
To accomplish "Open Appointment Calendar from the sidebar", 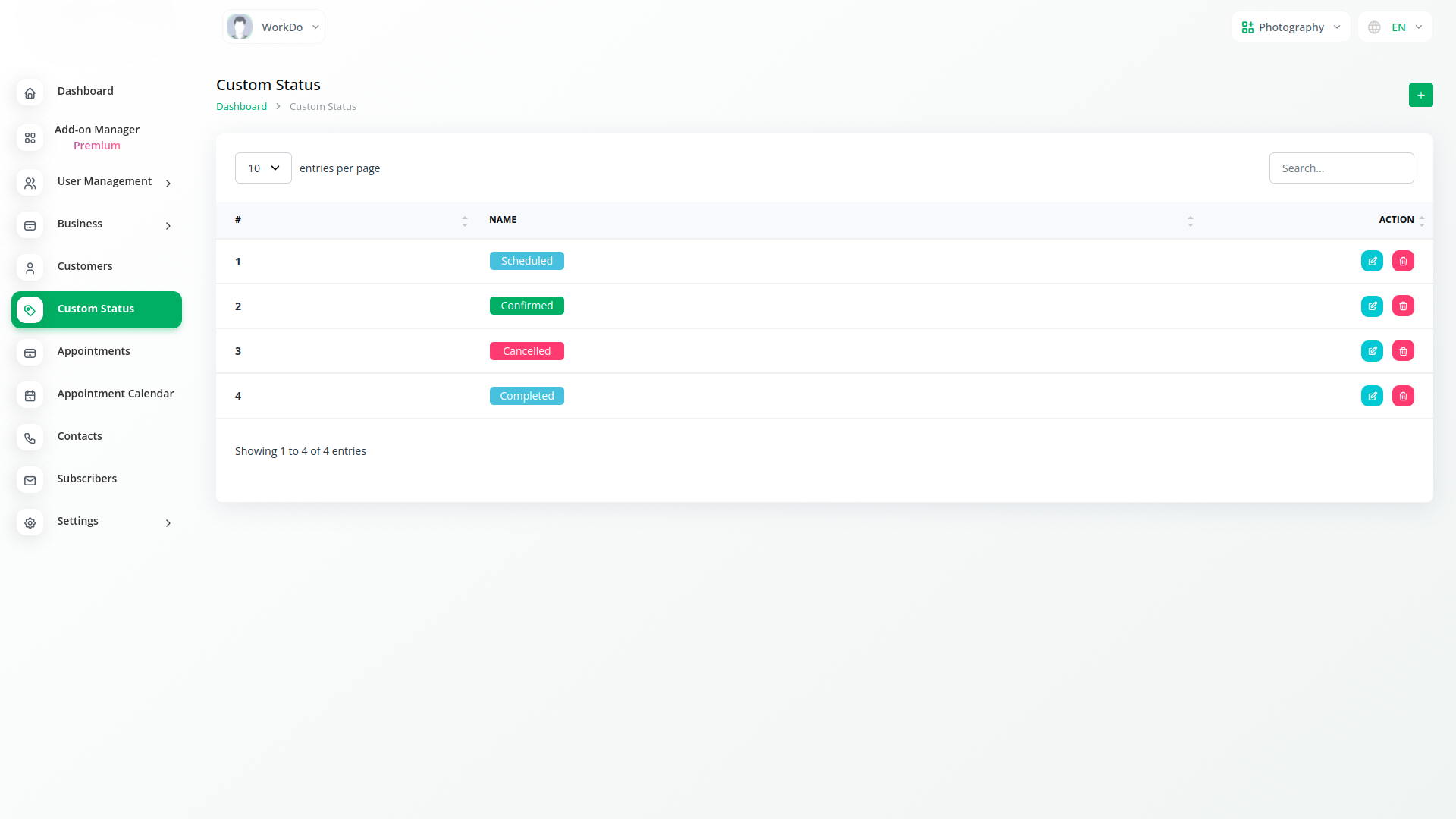I will [115, 394].
